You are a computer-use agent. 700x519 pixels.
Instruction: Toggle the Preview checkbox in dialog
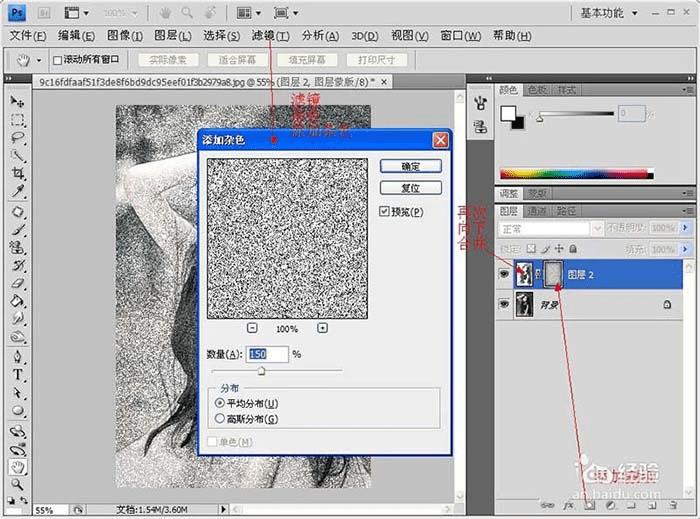pos(384,211)
